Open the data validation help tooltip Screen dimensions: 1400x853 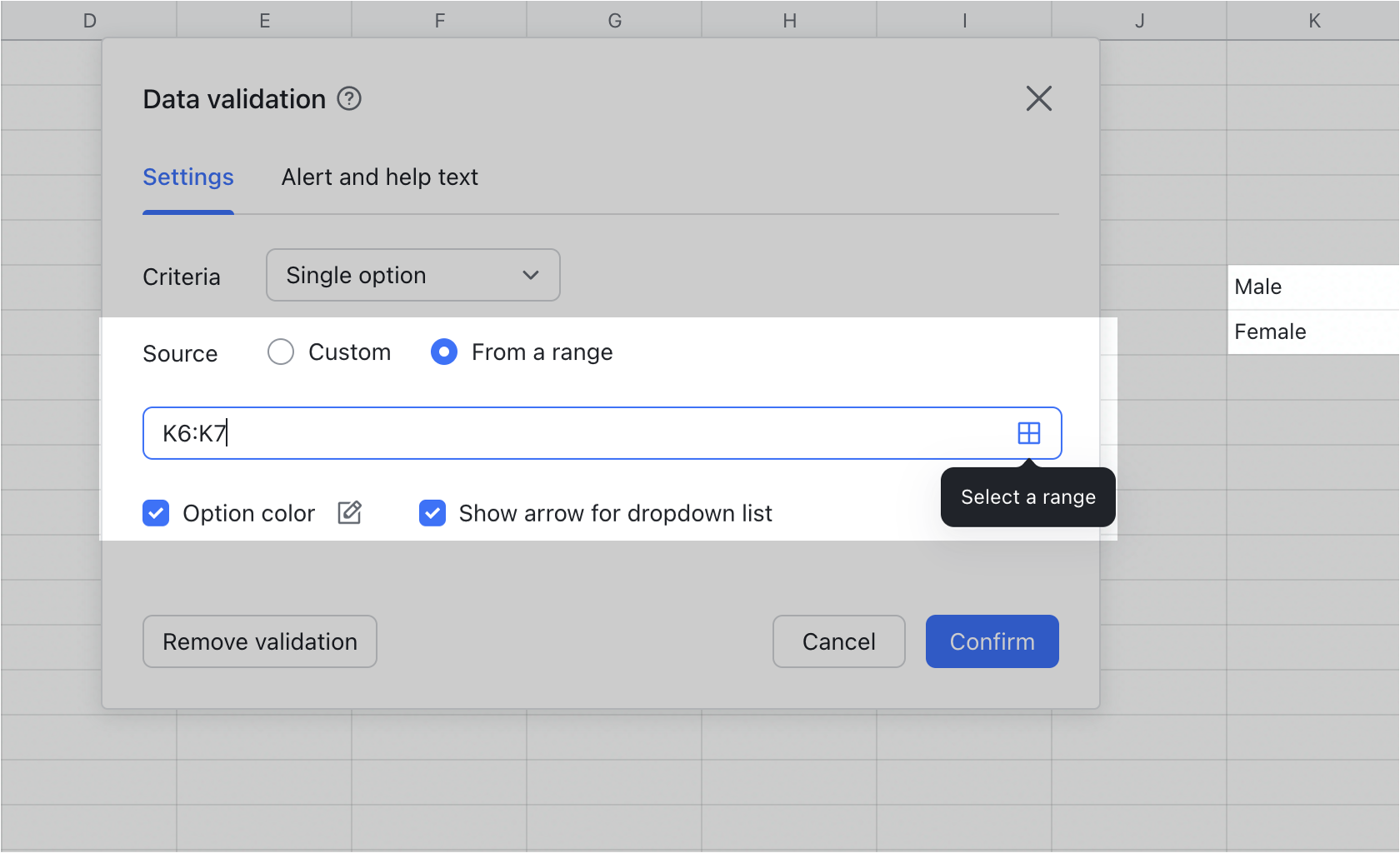tap(350, 98)
